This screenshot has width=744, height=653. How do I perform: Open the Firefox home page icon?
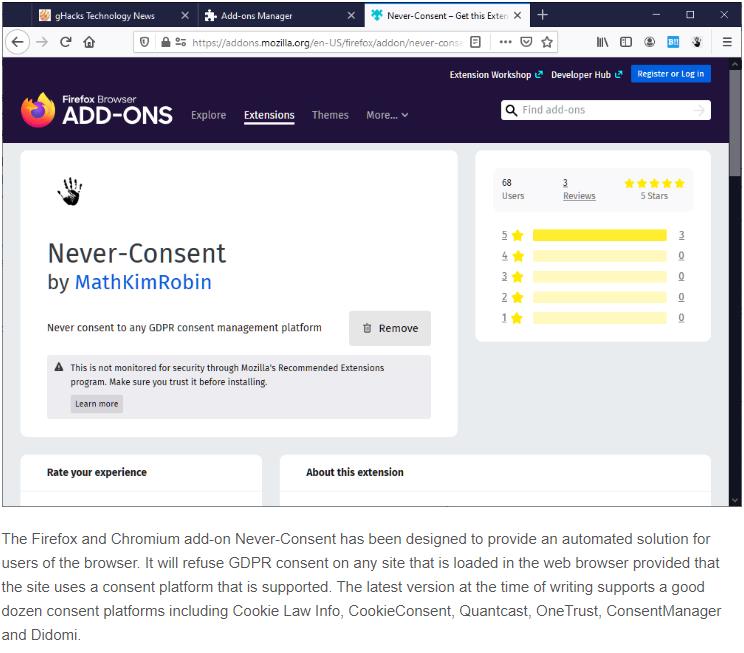pos(89,42)
